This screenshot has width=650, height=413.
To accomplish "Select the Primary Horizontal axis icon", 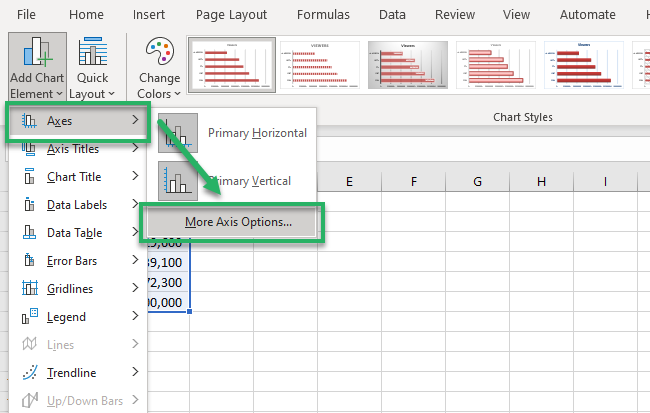I will 177,134.
